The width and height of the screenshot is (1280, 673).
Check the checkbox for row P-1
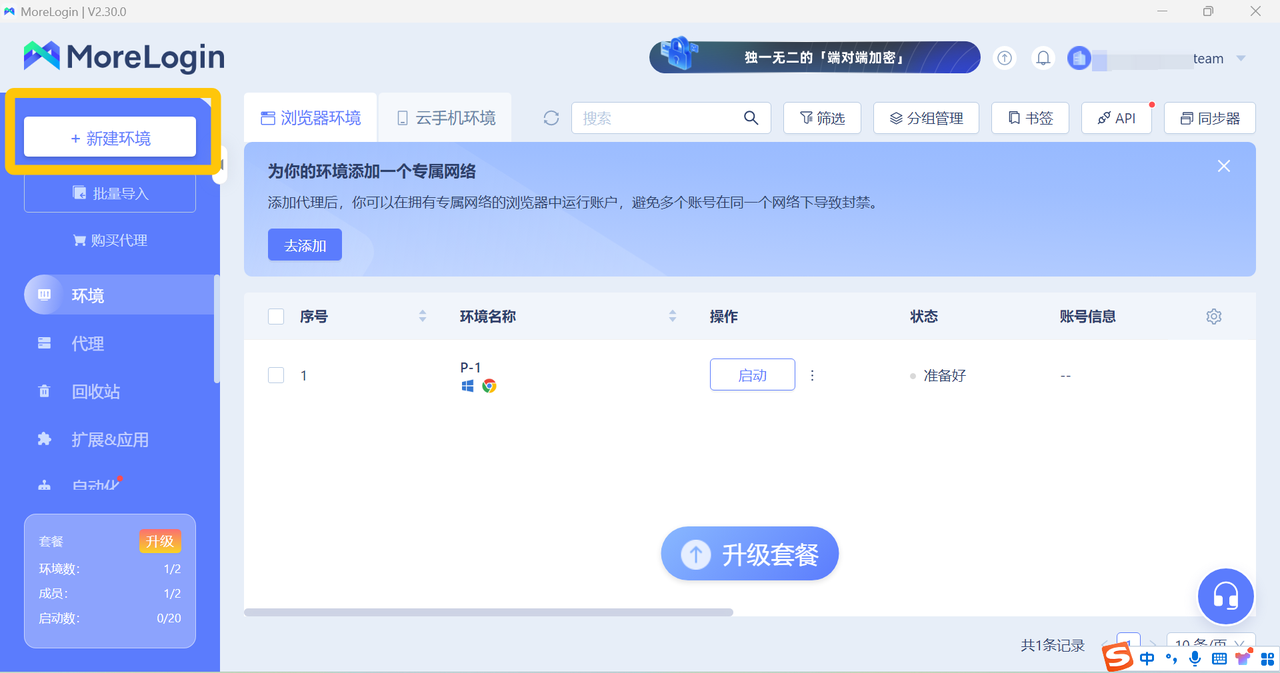(x=276, y=375)
